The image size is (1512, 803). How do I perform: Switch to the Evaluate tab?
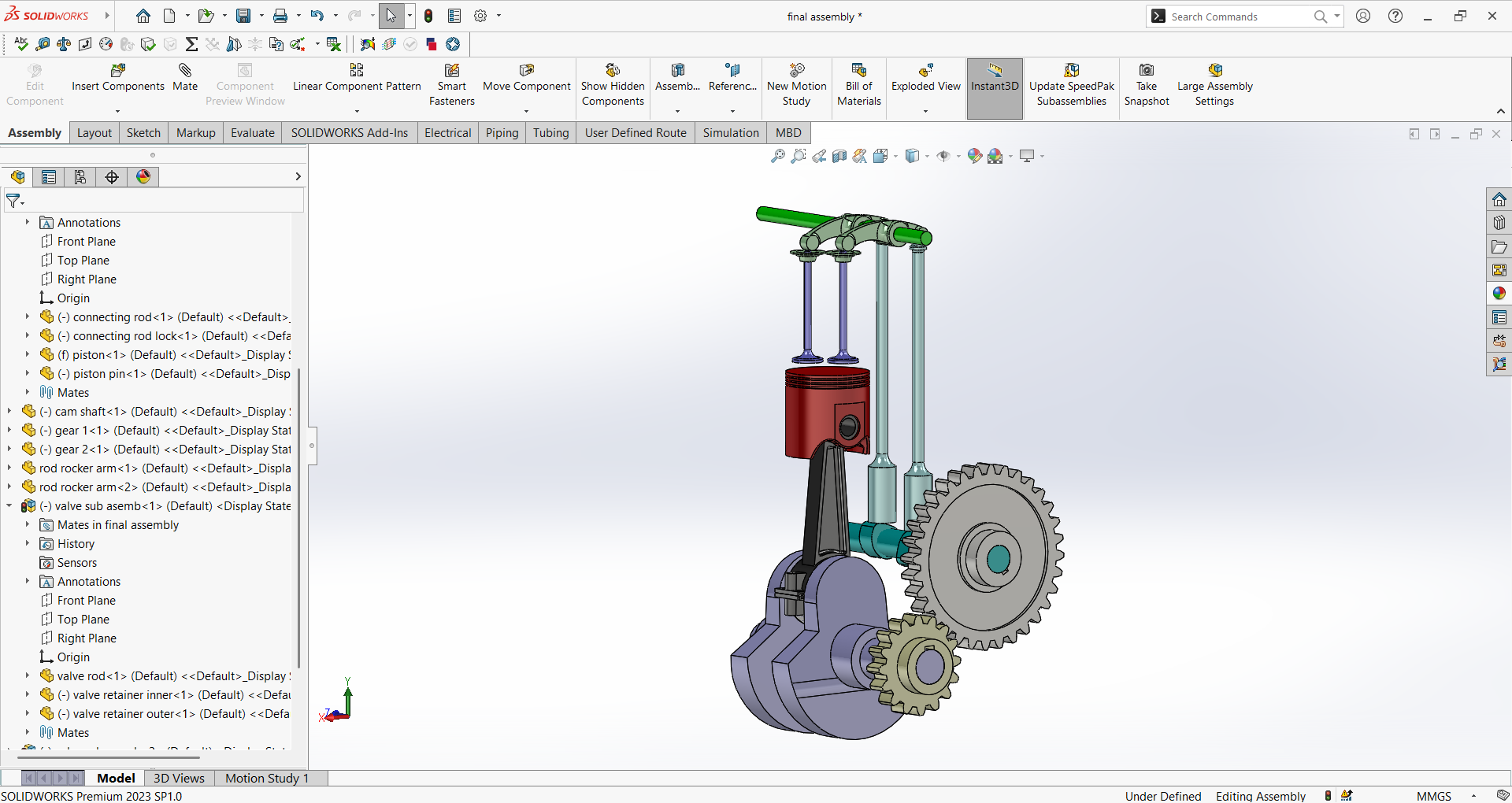click(x=252, y=133)
